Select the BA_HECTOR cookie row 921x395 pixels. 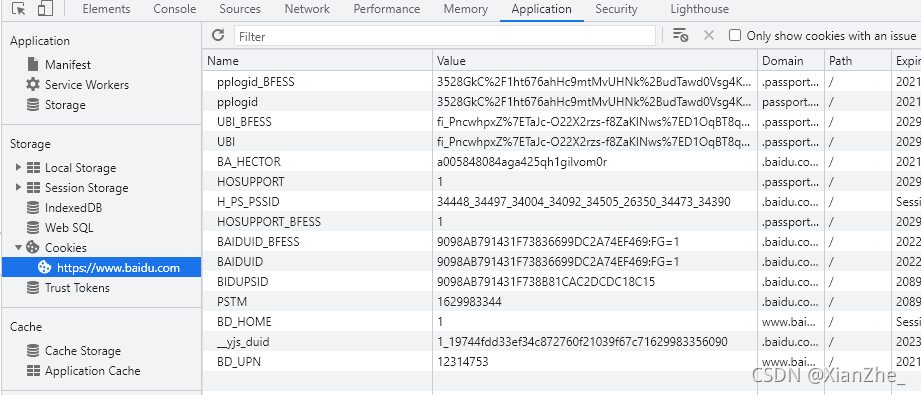click(x=562, y=162)
